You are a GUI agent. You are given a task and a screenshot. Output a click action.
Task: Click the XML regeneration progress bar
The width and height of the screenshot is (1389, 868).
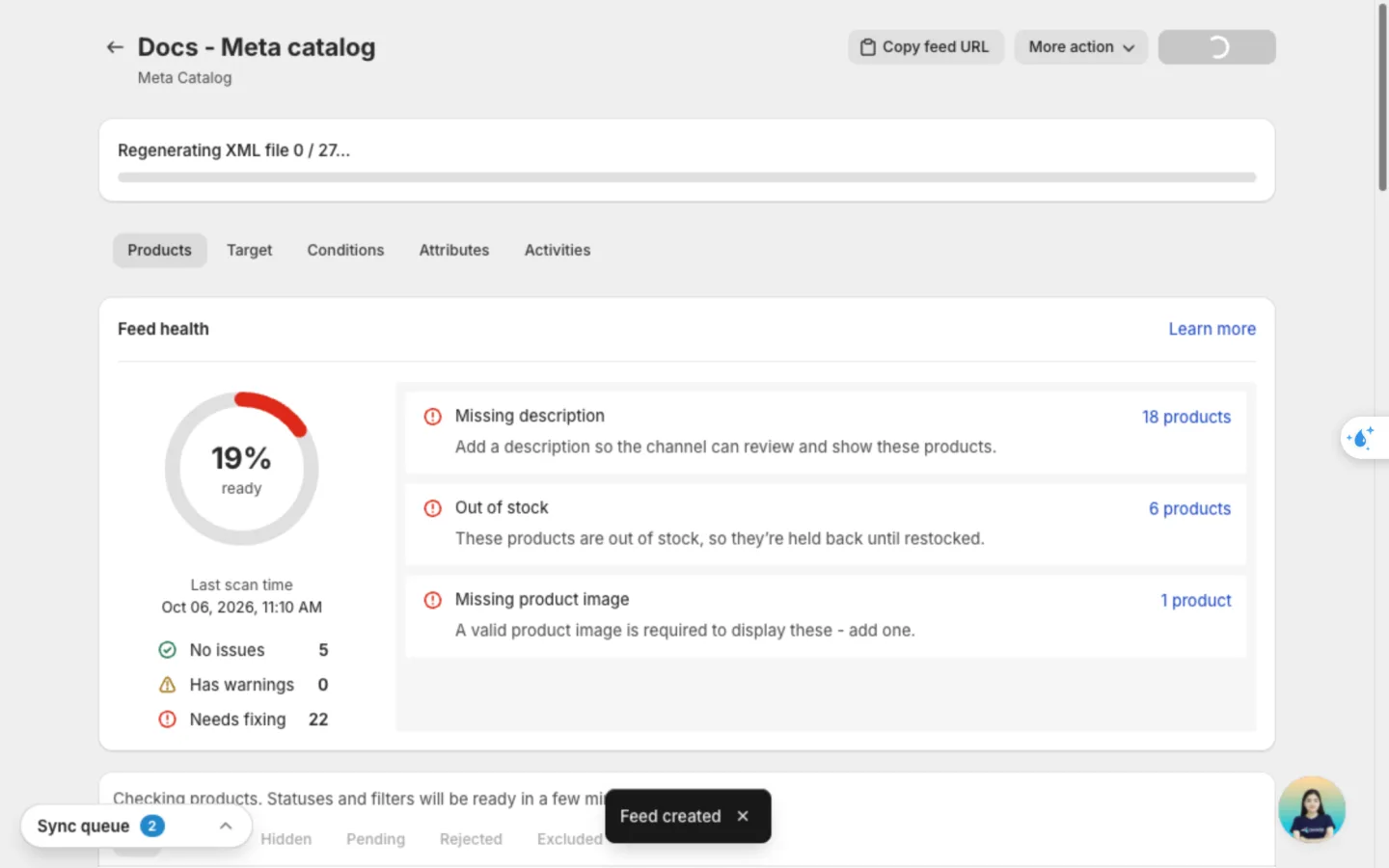click(687, 177)
